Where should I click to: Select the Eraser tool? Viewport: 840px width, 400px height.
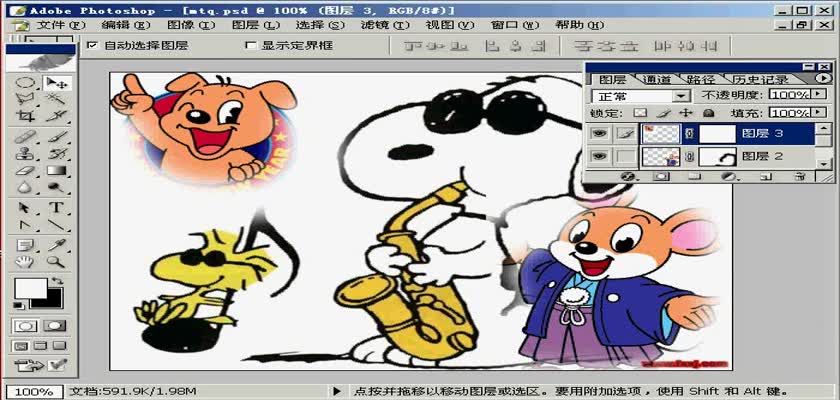[25, 171]
